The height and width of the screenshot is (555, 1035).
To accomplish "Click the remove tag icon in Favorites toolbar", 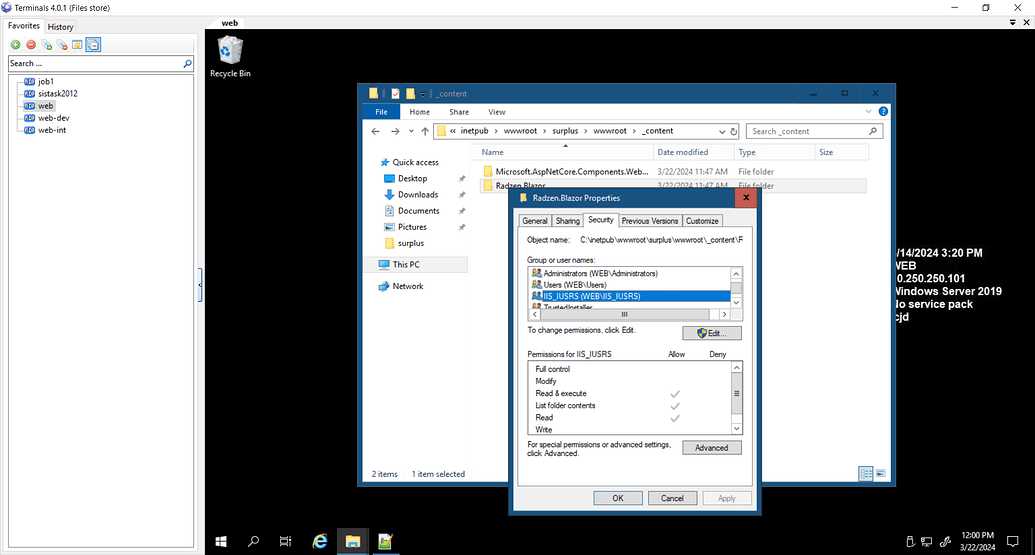I will 61,45.
